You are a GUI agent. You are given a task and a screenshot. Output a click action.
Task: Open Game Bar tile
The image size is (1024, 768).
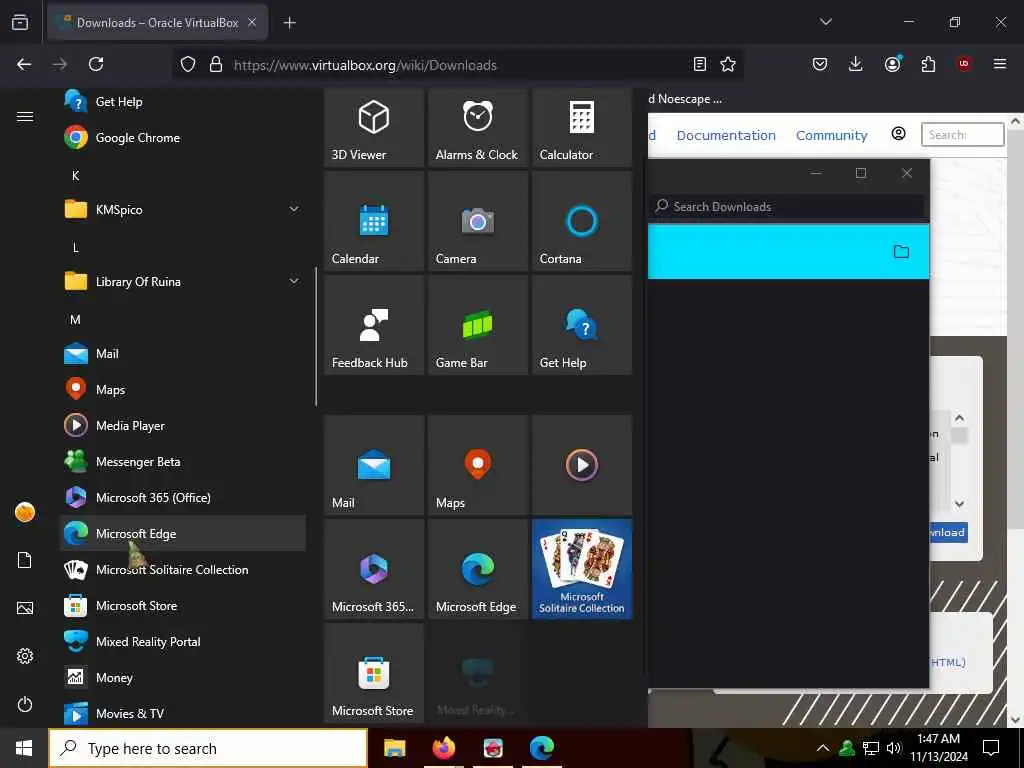click(477, 325)
